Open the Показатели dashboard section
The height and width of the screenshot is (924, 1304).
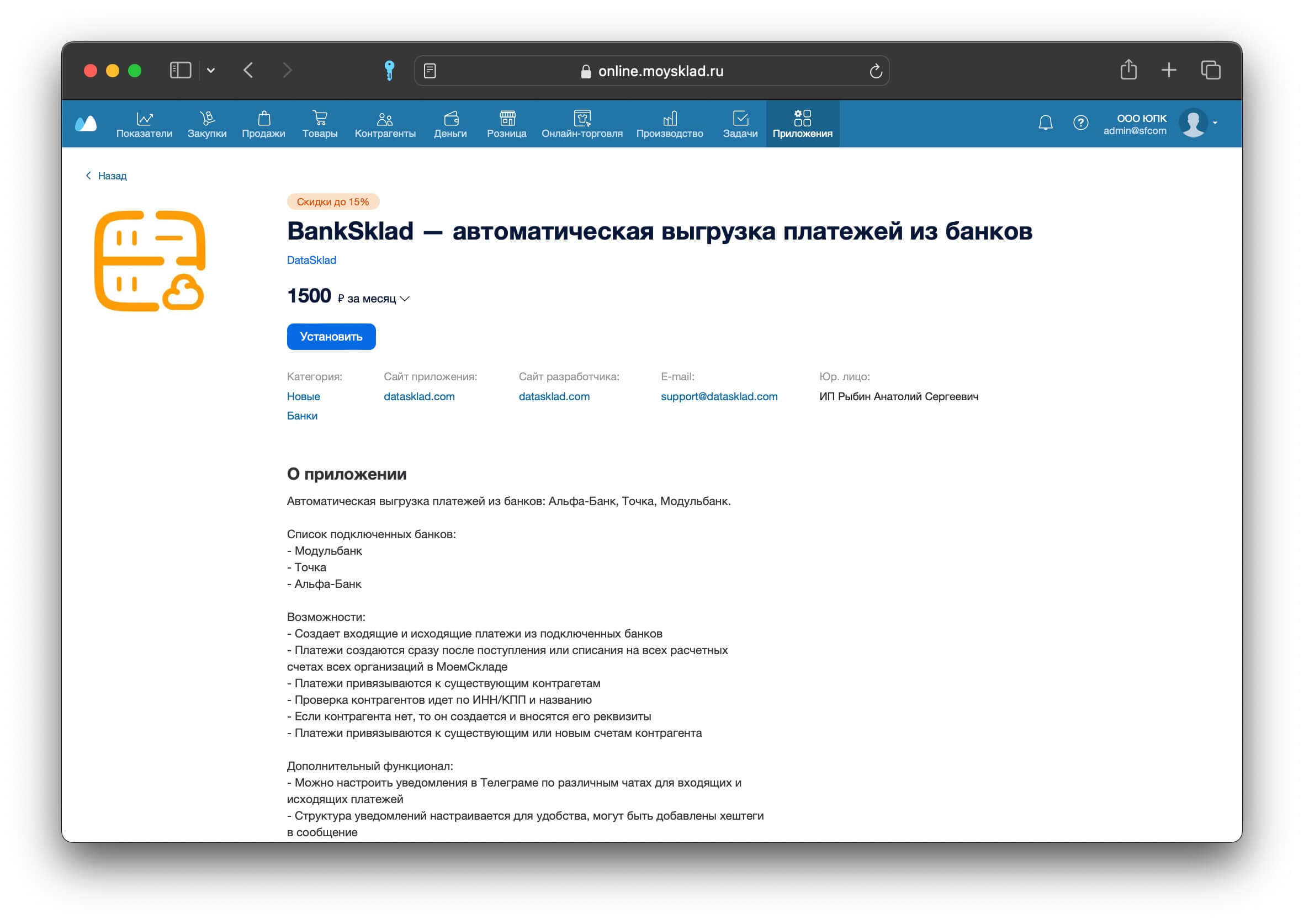point(144,124)
